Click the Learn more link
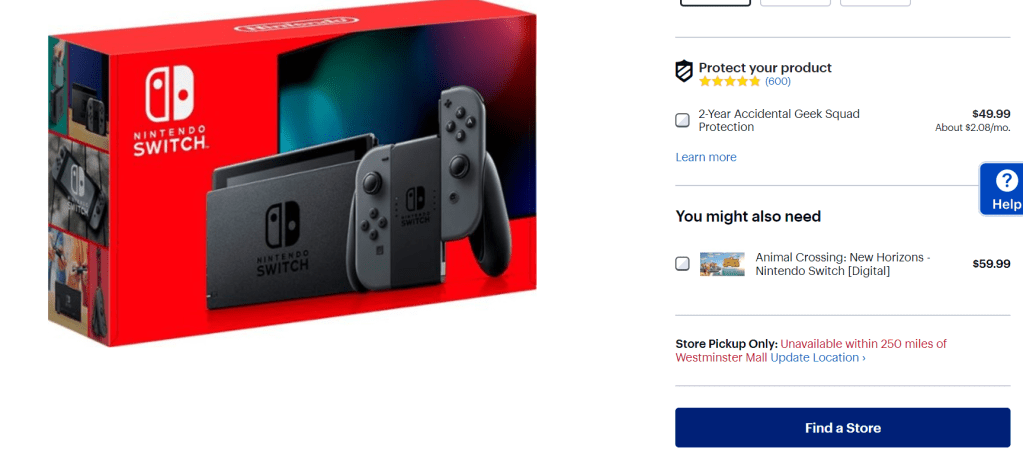This screenshot has width=1023, height=451. click(x=706, y=157)
